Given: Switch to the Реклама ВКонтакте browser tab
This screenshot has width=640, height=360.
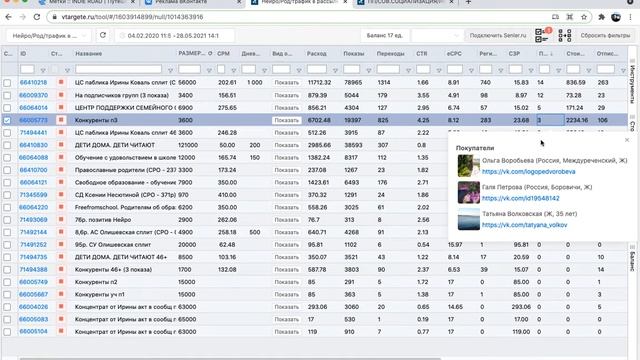Looking at the screenshot, I should [192, 2].
